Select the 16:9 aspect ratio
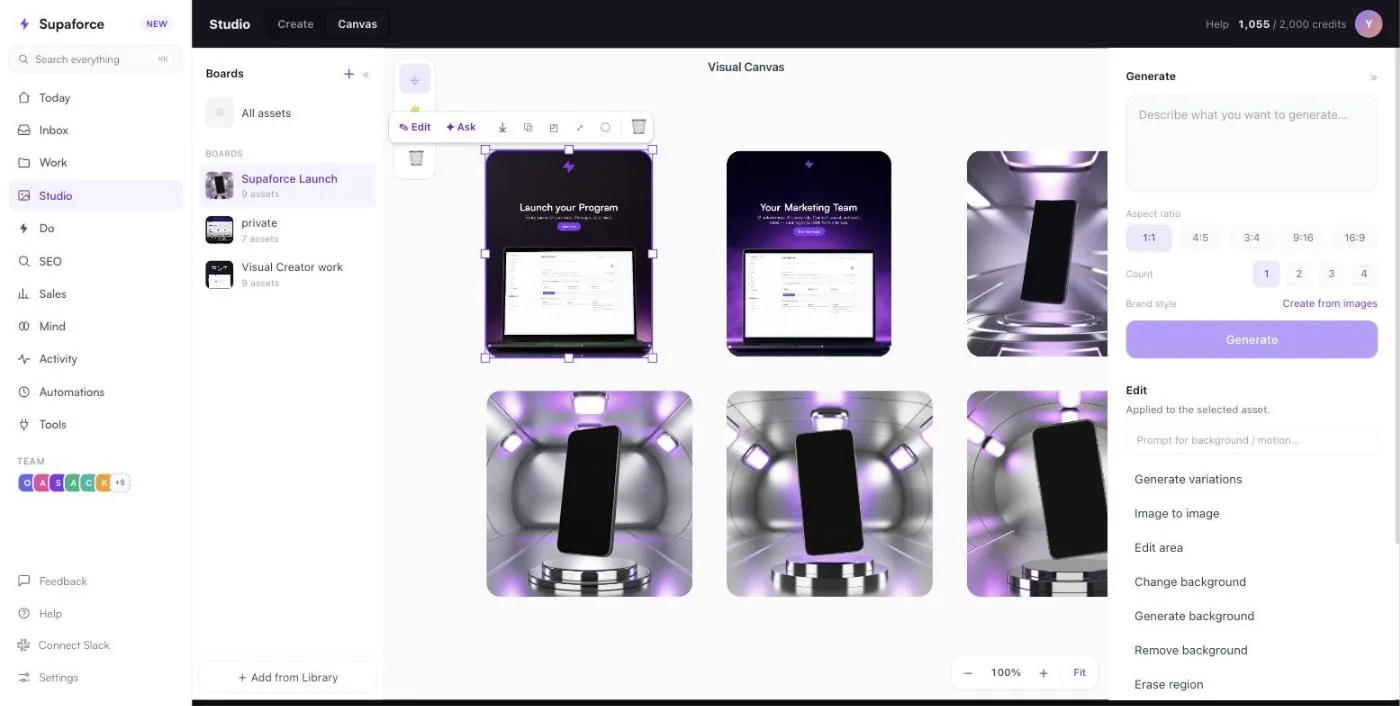Screen dimensions: 1400x706 click(x=1355, y=238)
